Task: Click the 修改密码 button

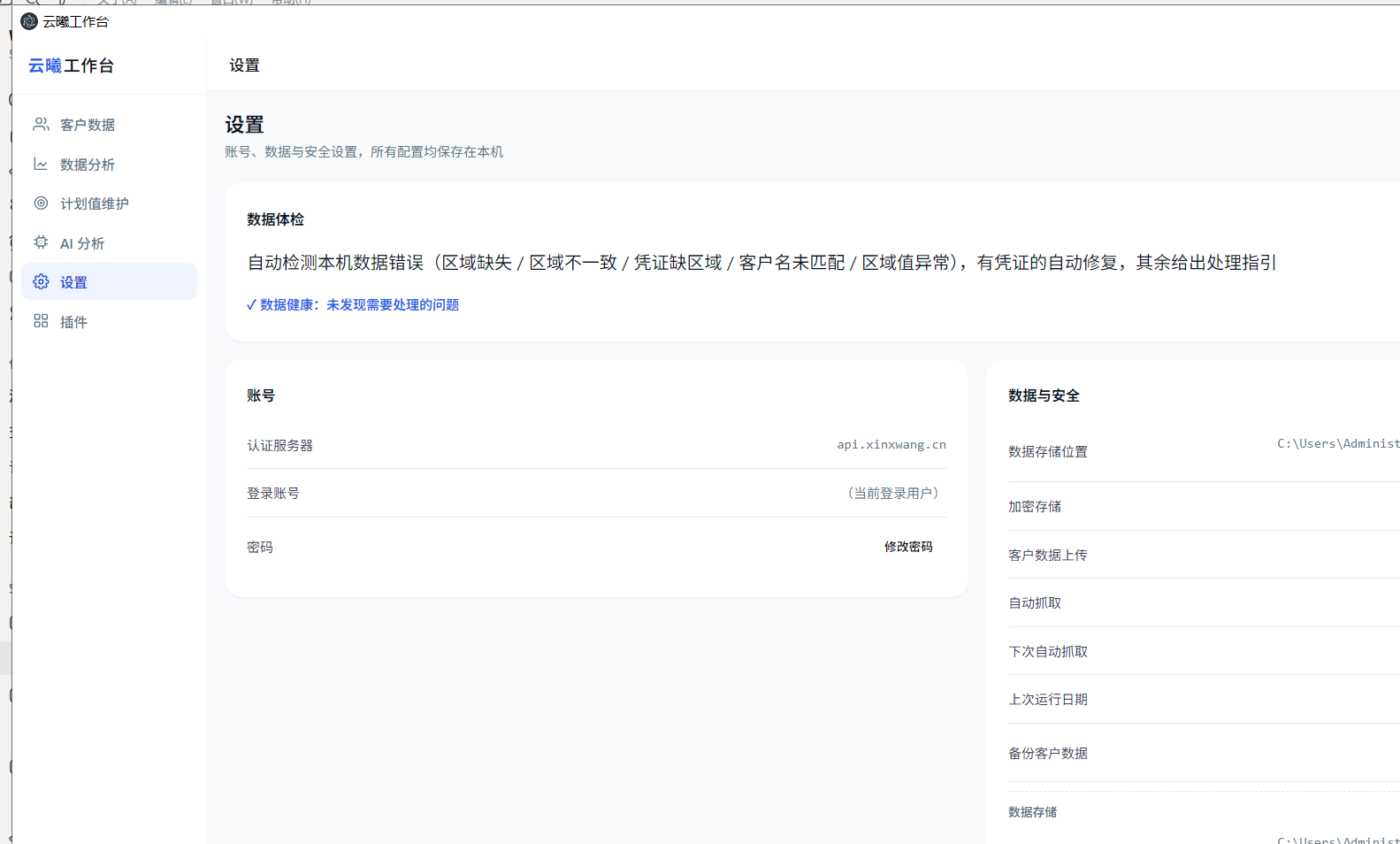Action: 908,547
